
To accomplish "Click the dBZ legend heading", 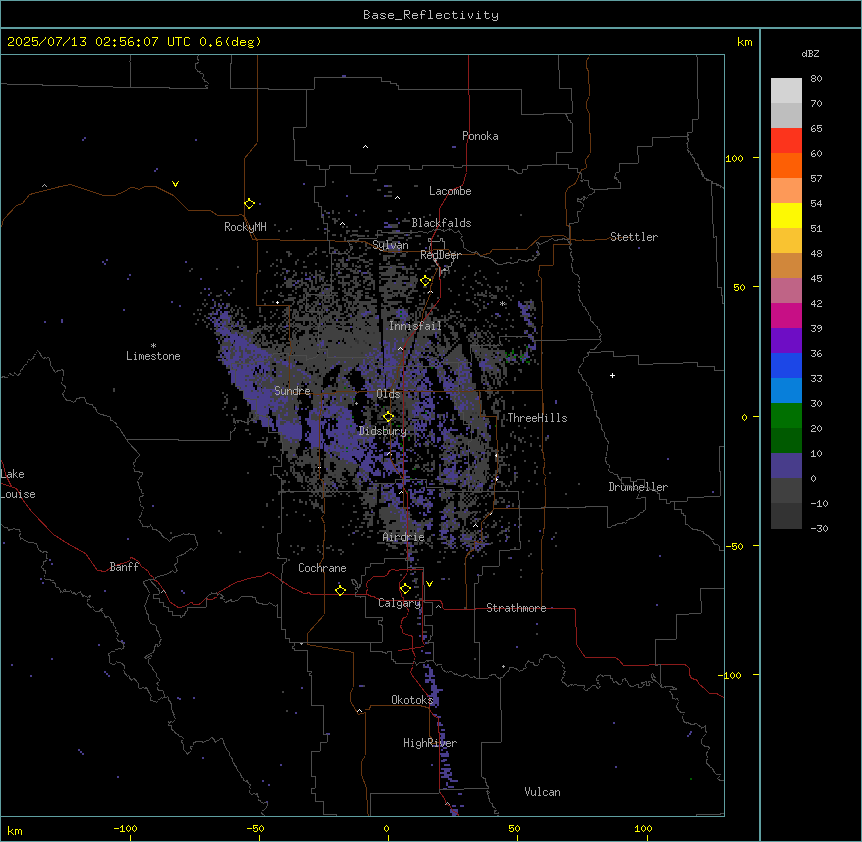I will (x=810, y=54).
